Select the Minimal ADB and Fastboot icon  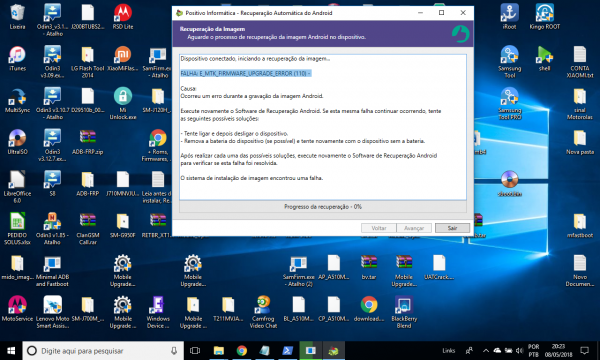(52, 270)
